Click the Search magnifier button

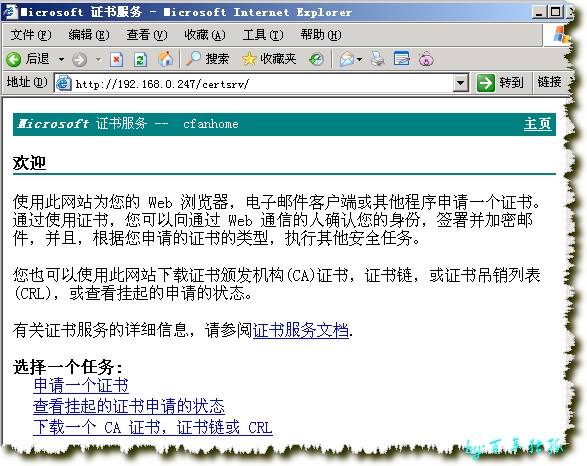coord(207,59)
